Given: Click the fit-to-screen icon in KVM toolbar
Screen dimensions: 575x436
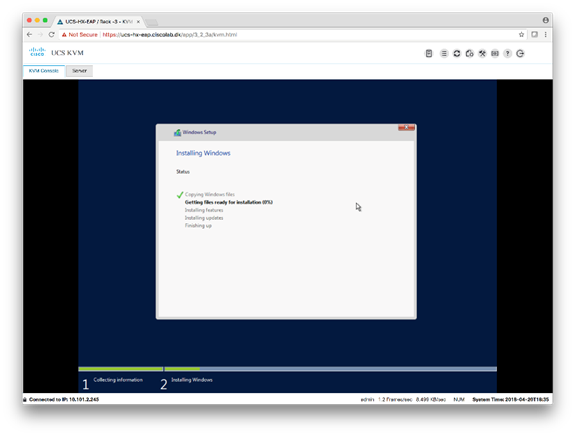Looking at the screenshot, I should [495, 54].
